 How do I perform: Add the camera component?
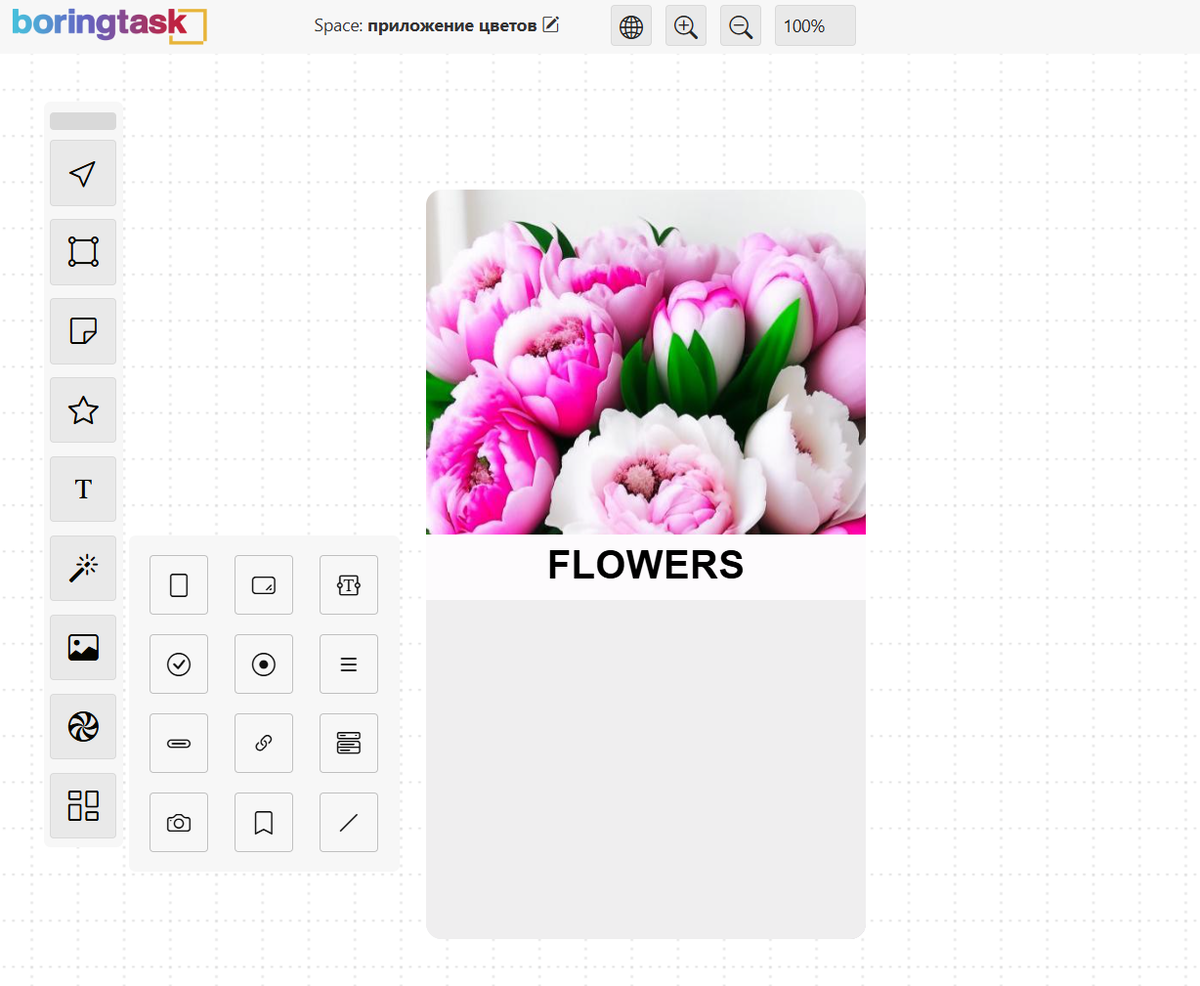tap(179, 823)
